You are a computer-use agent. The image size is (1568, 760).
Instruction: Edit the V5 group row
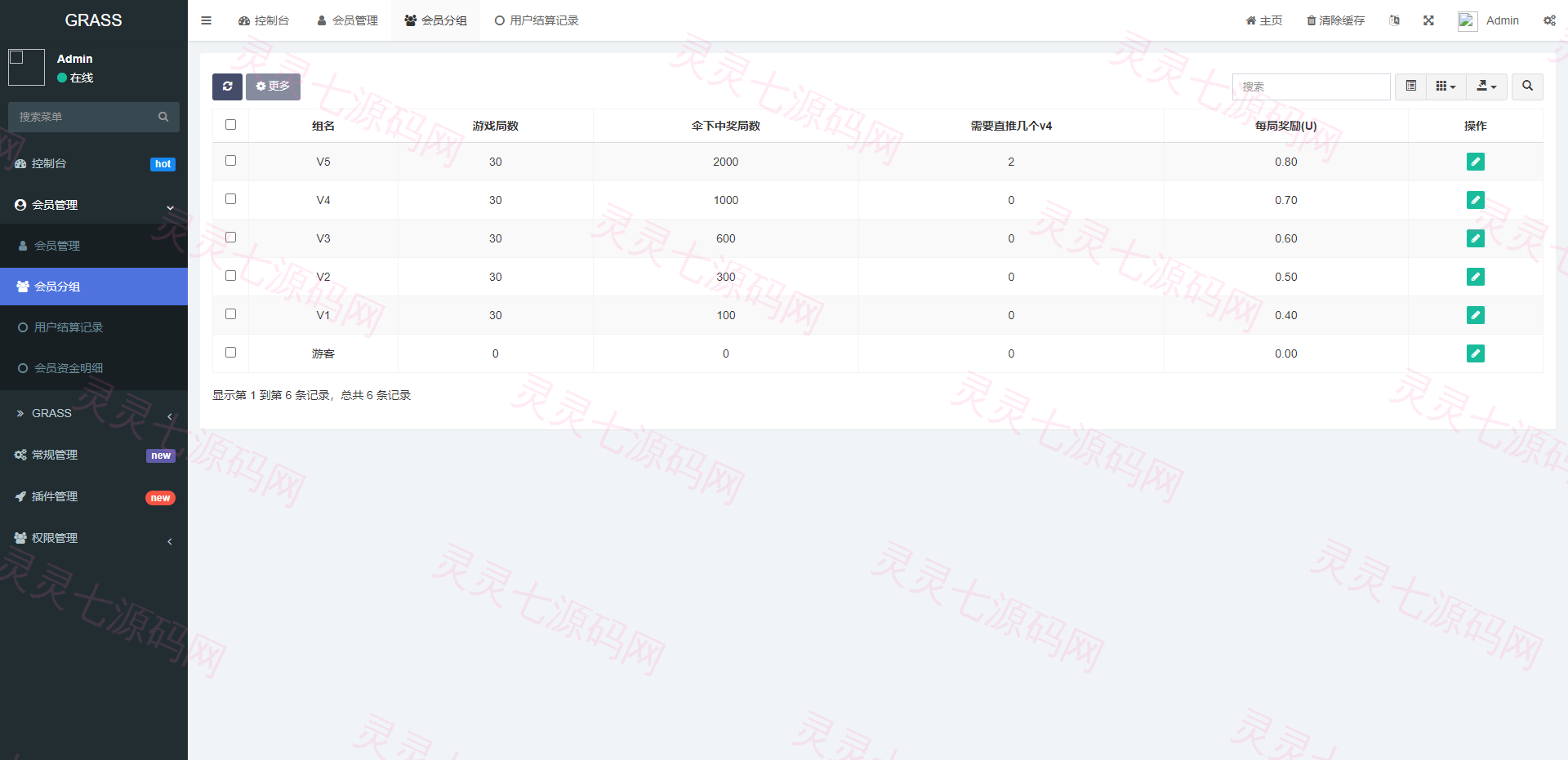[x=1475, y=162]
